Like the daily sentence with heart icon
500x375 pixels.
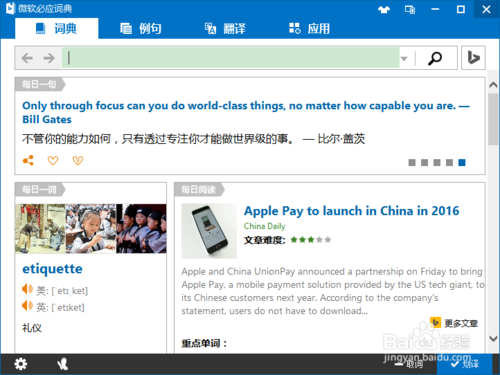pos(53,161)
